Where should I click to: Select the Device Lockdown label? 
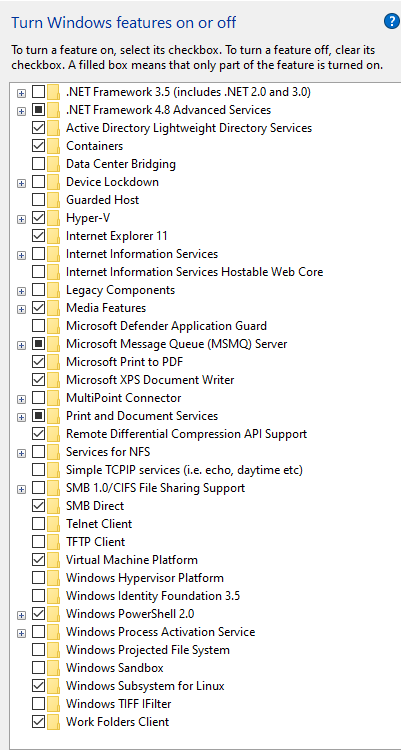[112, 182]
